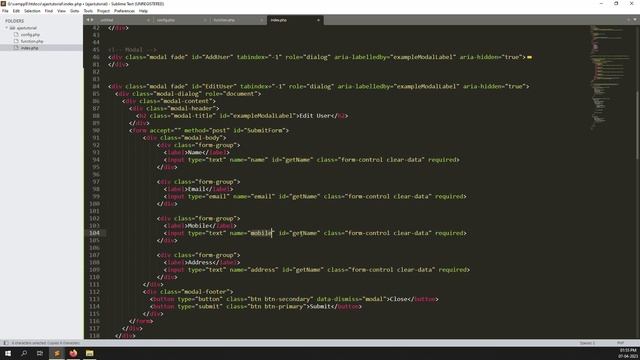Open File Explorer from the taskbar
Viewport: 640px width, 360px height.
coord(89,353)
